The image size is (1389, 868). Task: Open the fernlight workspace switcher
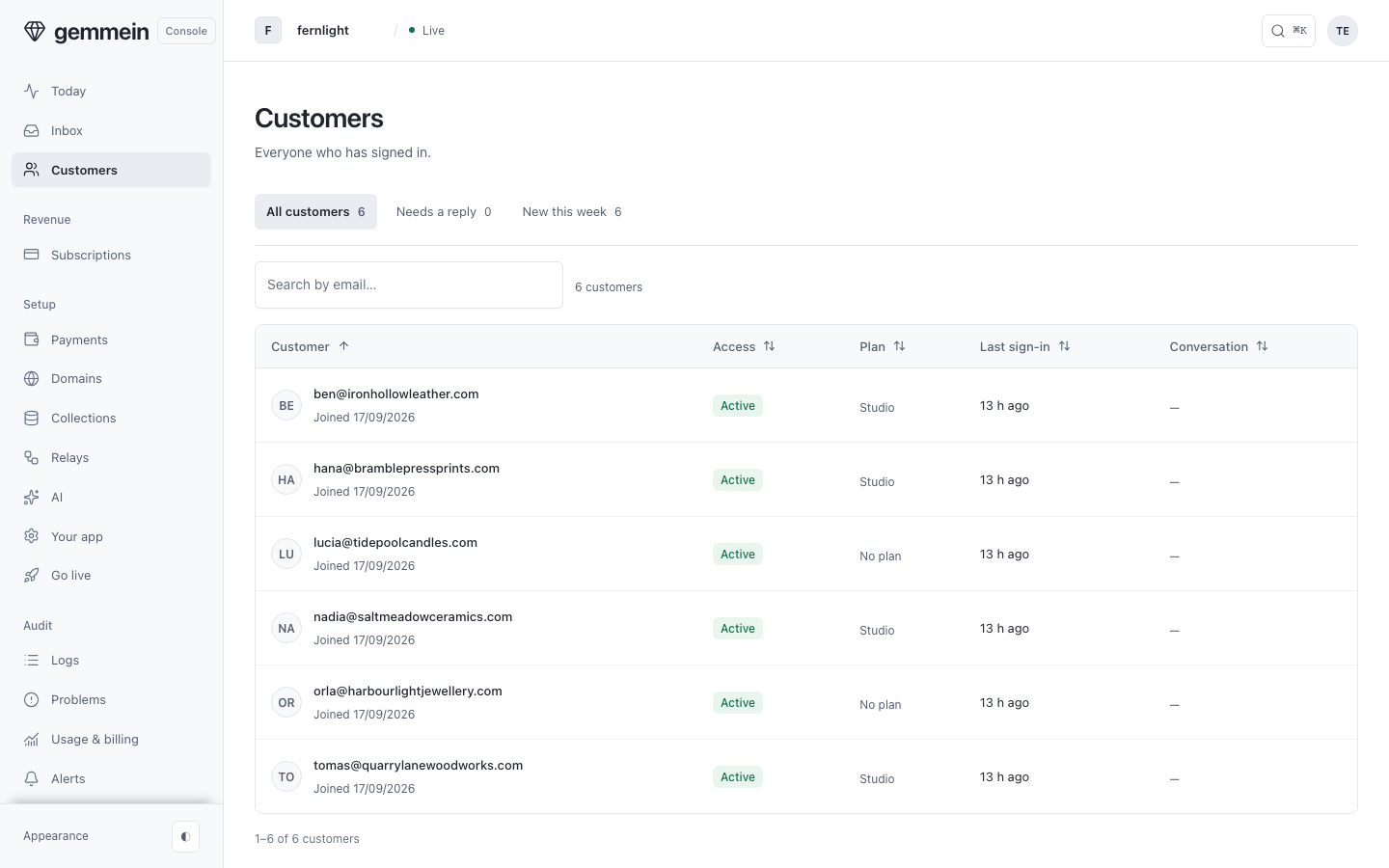pyautogui.click(x=323, y=31)
